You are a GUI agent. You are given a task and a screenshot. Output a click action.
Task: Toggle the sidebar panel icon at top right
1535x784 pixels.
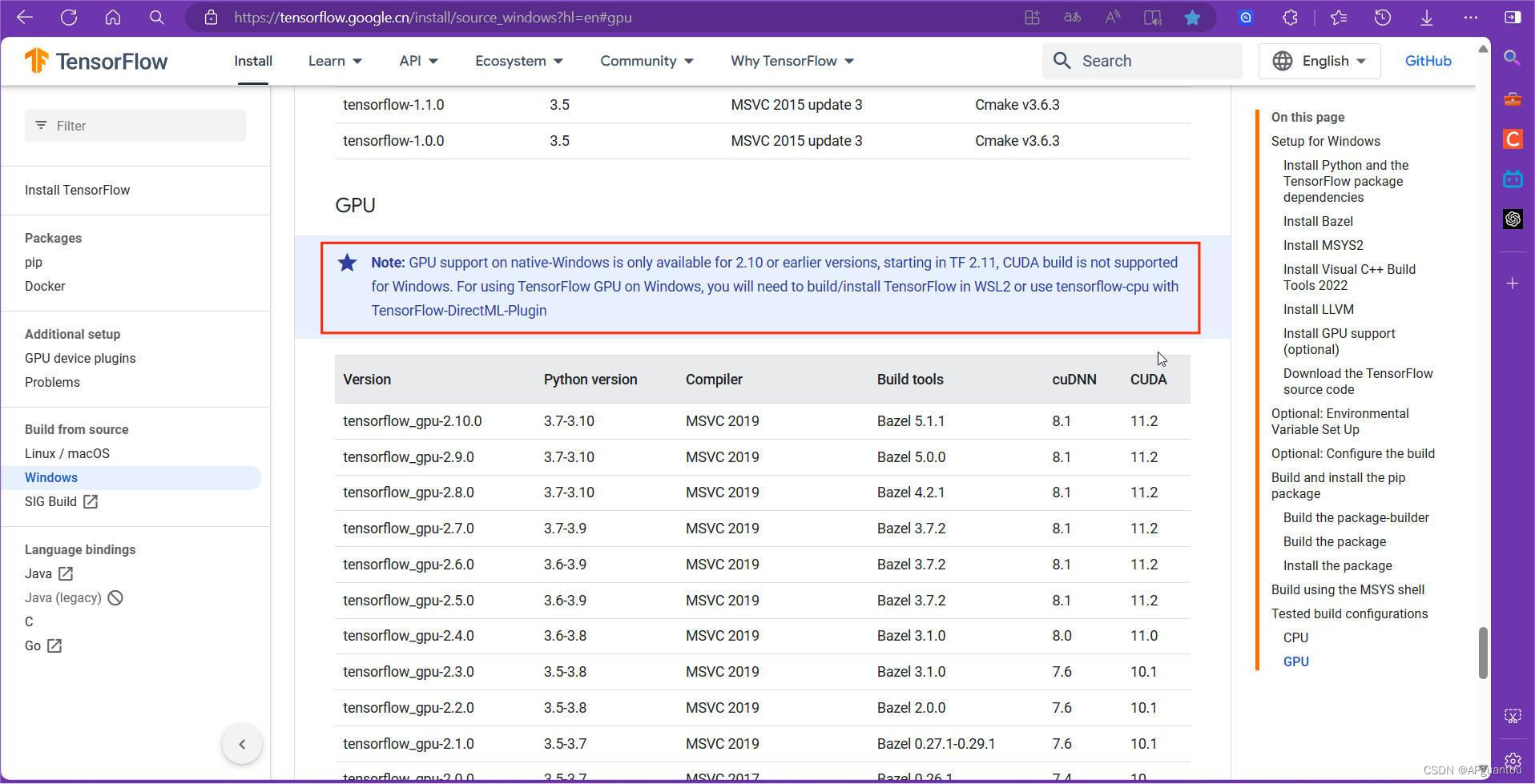(1513, 17)
